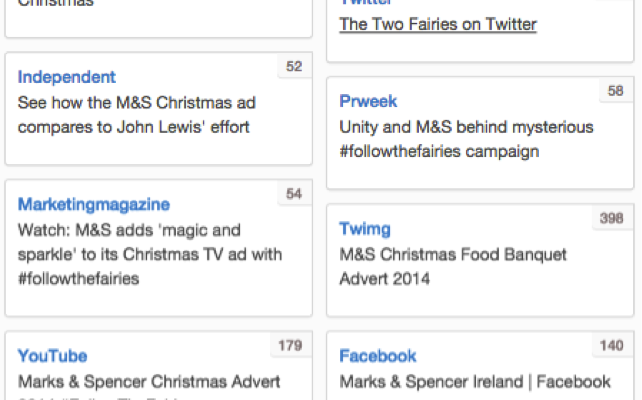The width and height of the screenshot is (642, 400).
Task: Select the Unity and M&S mysterious campaign text
Action: coord(467,139)
